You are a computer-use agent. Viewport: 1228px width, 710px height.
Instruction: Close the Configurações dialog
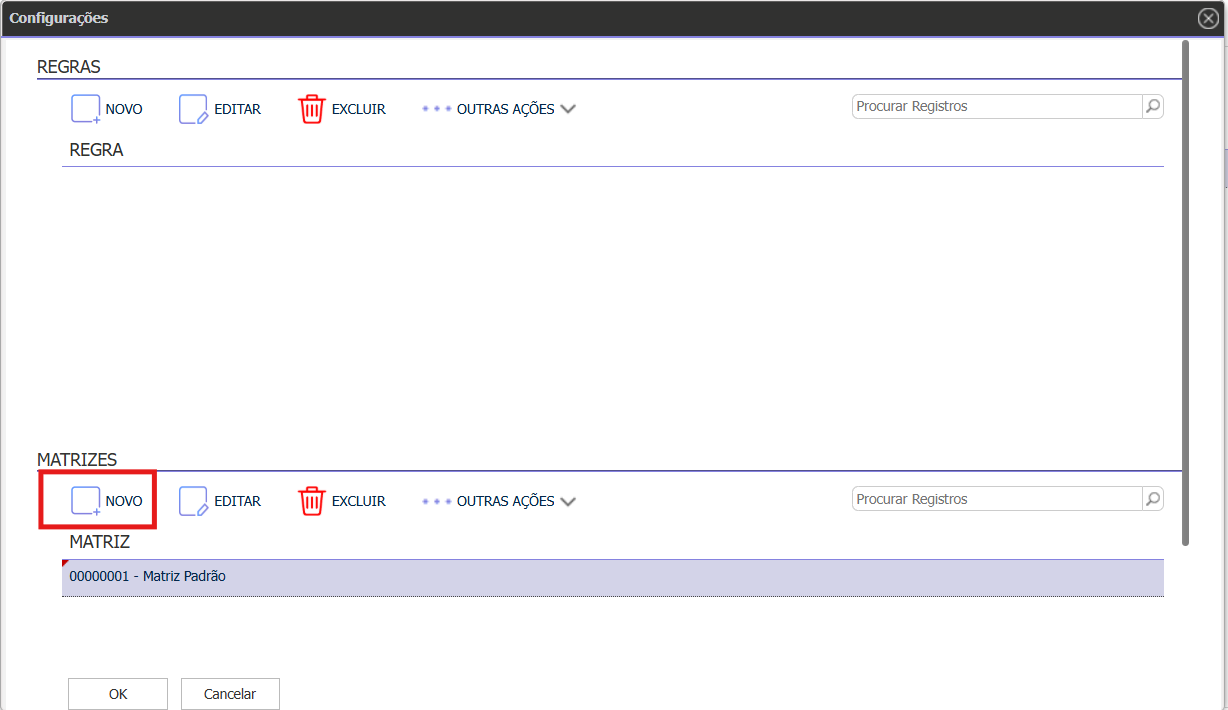click(x=1208, y=18)
